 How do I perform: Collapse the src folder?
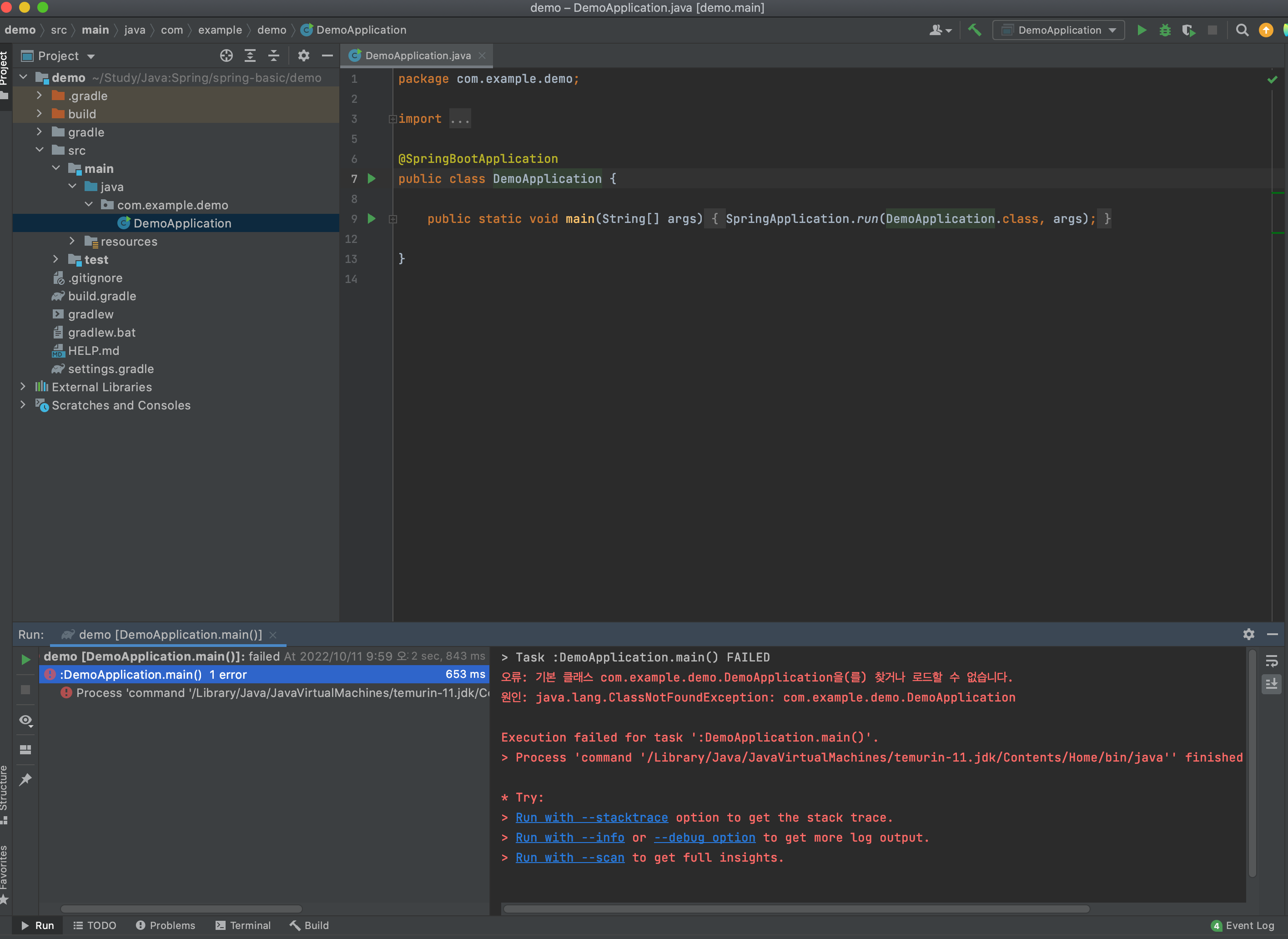coord(39,150)
